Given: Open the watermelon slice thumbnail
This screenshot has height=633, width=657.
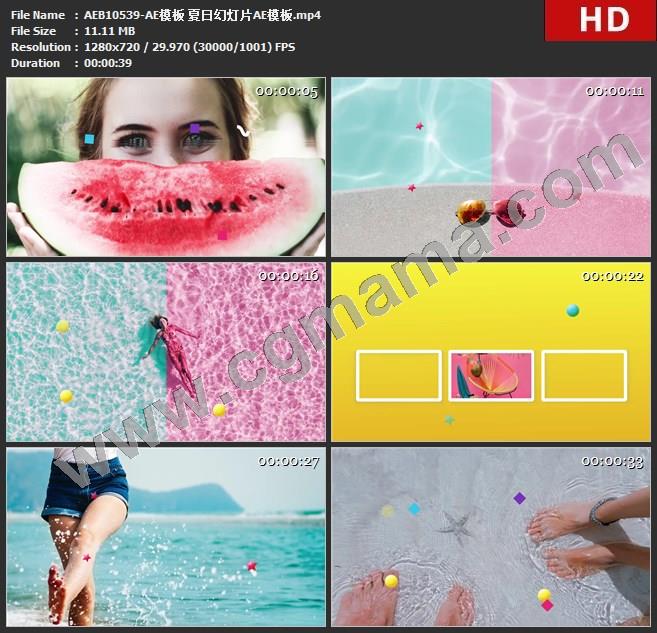Looking at the screenshot, I should click(x=166, y=167).
